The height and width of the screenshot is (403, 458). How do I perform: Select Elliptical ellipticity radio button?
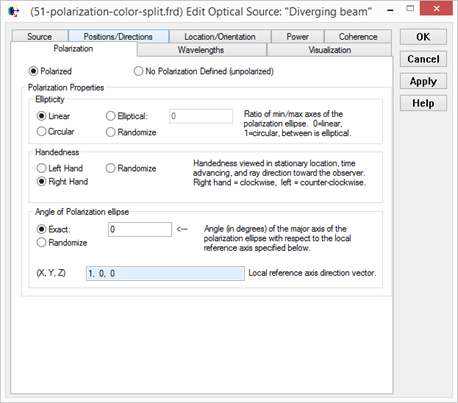pyautogui.click(x=127, y=116)
